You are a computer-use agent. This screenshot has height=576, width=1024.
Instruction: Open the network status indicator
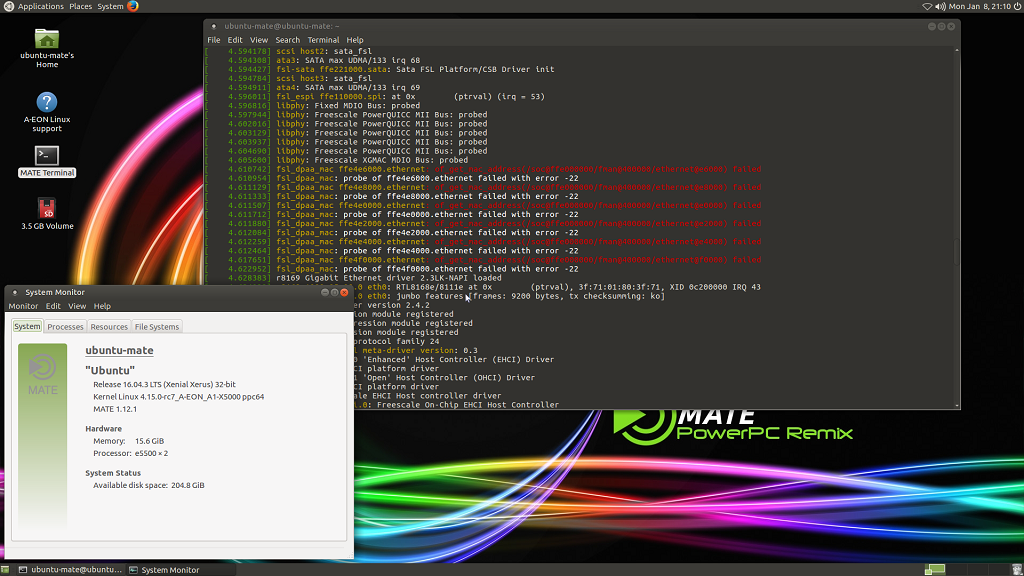(927, 7)
